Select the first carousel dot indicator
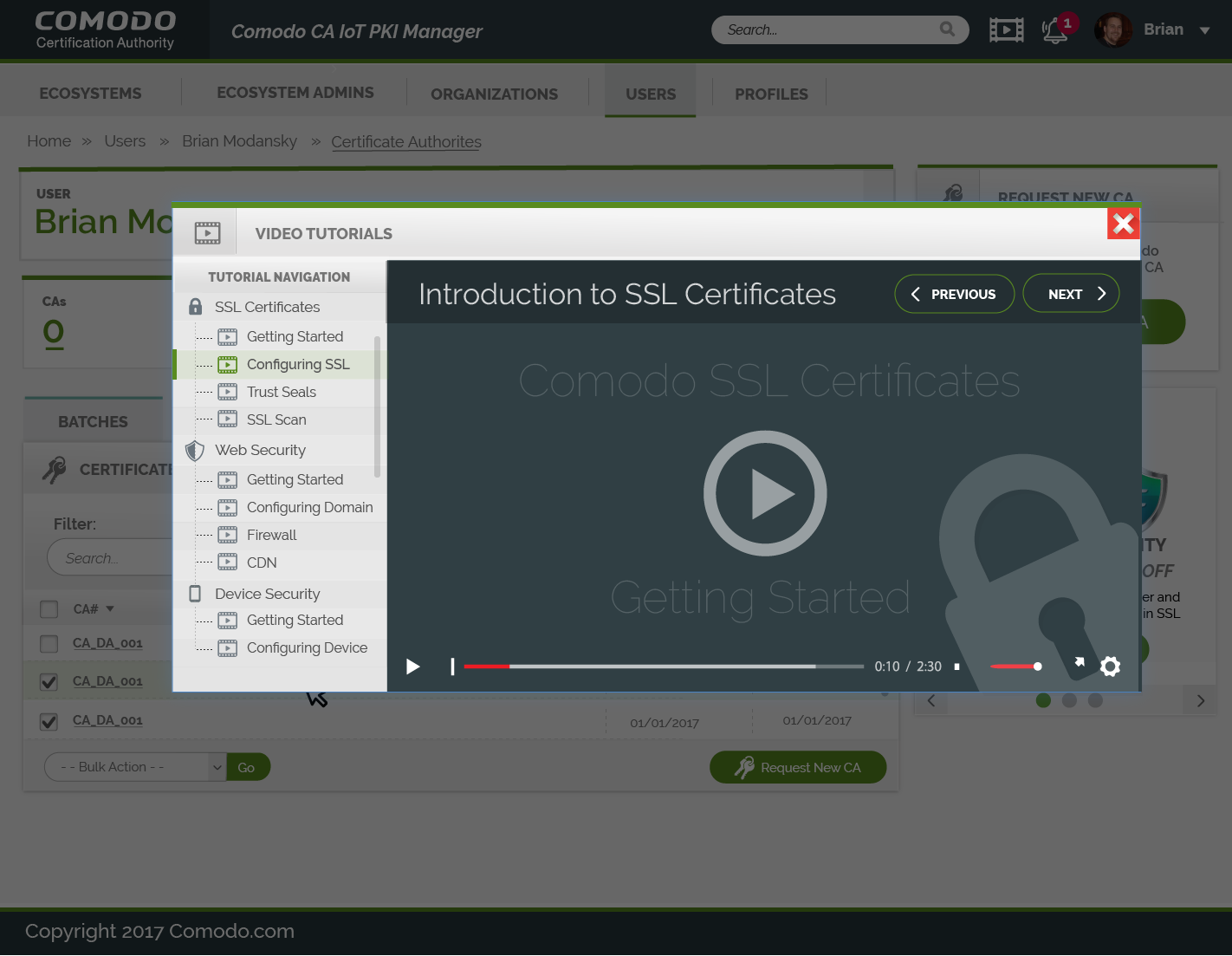 pos(1043,700)
